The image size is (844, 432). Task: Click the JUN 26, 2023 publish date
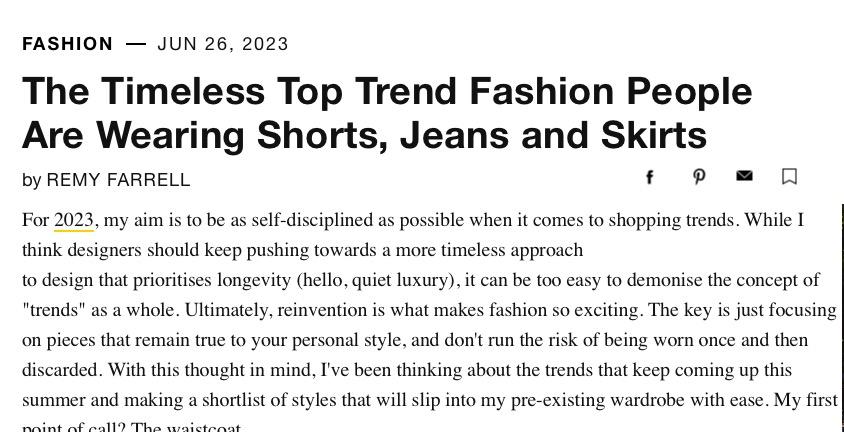[x=223, y=44]
